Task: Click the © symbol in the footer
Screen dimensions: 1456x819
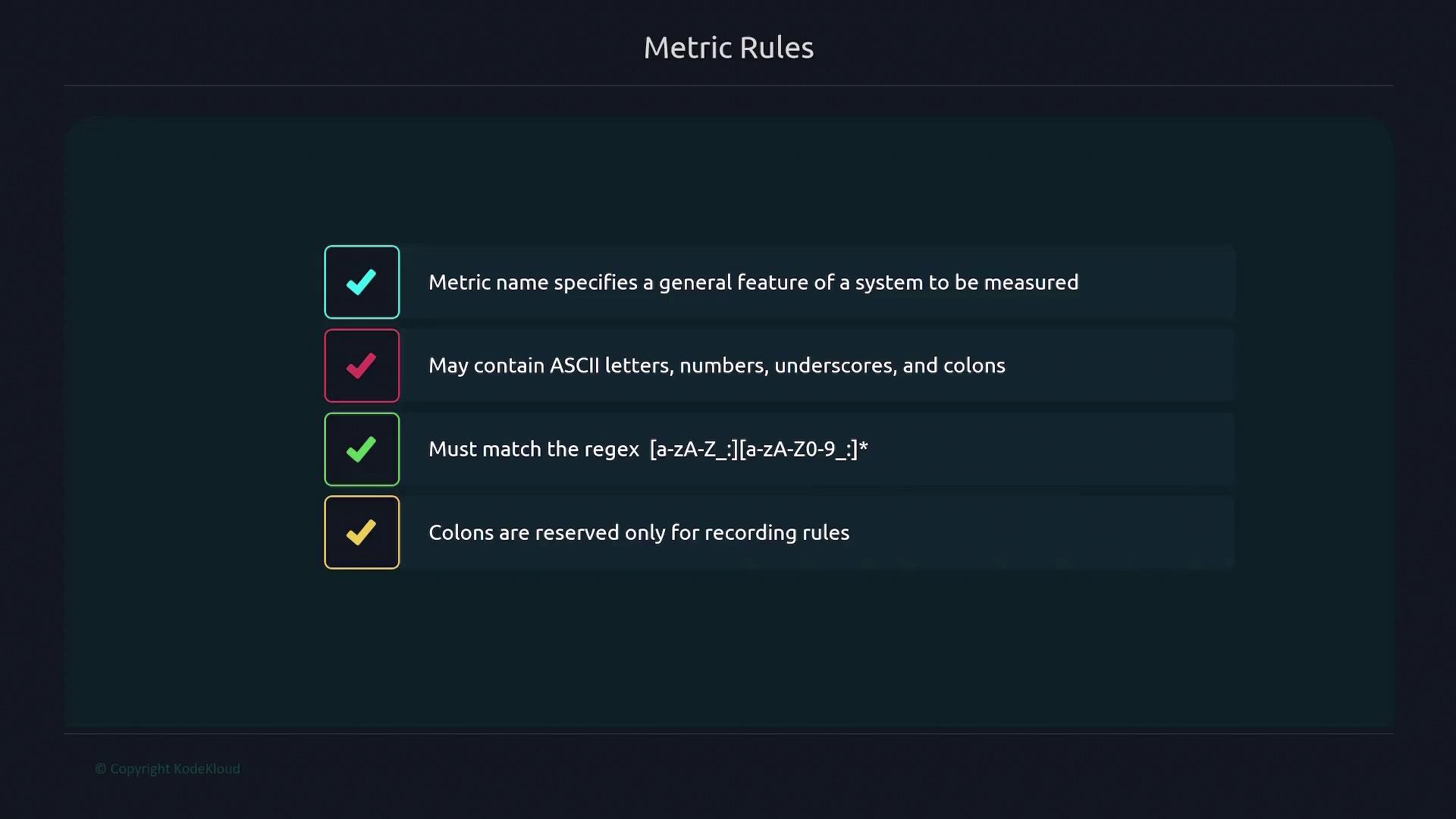Action: pyautogui.click(x=100, y=769)
